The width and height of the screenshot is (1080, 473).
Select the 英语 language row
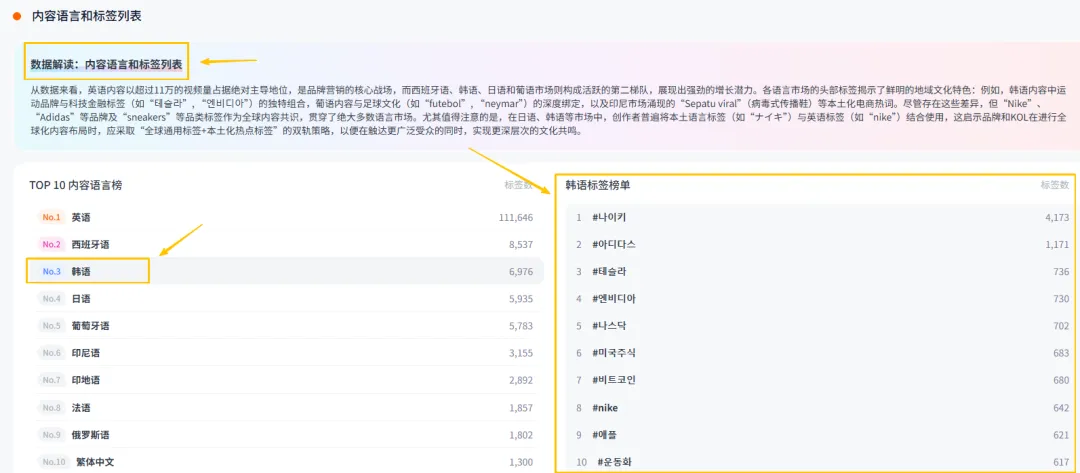point(286,218)
